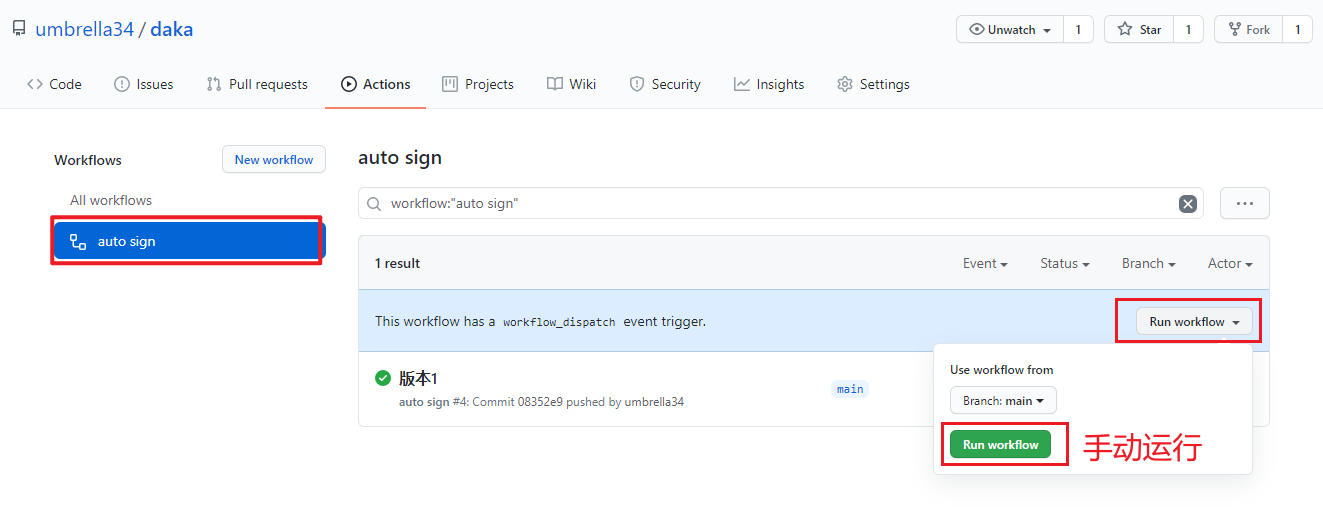Viewport: 1323px width, 511px height.
Task: Toggle the Run workflow dropdown button
Action: click(x=1194, y=321)
